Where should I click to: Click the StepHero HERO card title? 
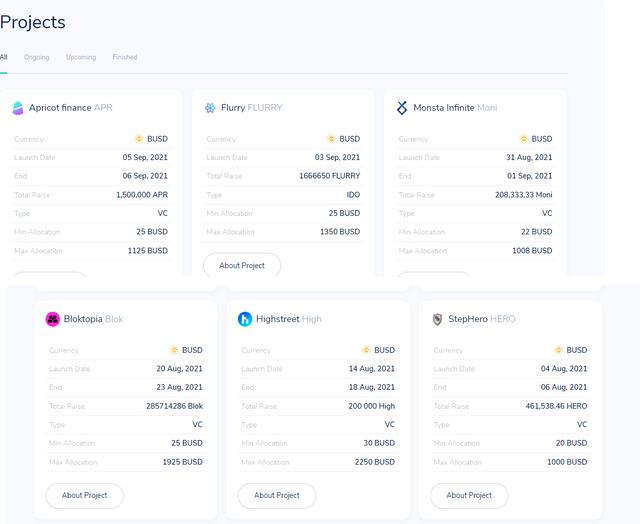[x=482, y=319]
